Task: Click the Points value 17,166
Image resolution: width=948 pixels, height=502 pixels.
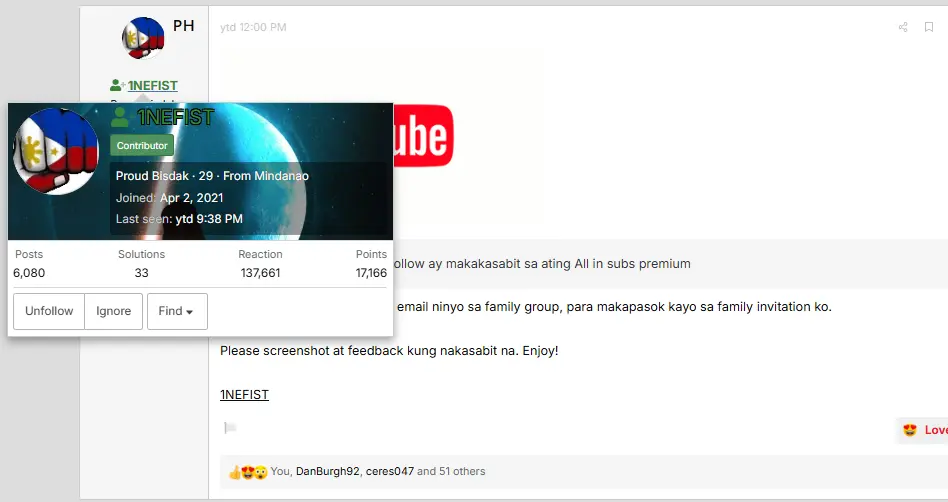Action: click(371, 273)
